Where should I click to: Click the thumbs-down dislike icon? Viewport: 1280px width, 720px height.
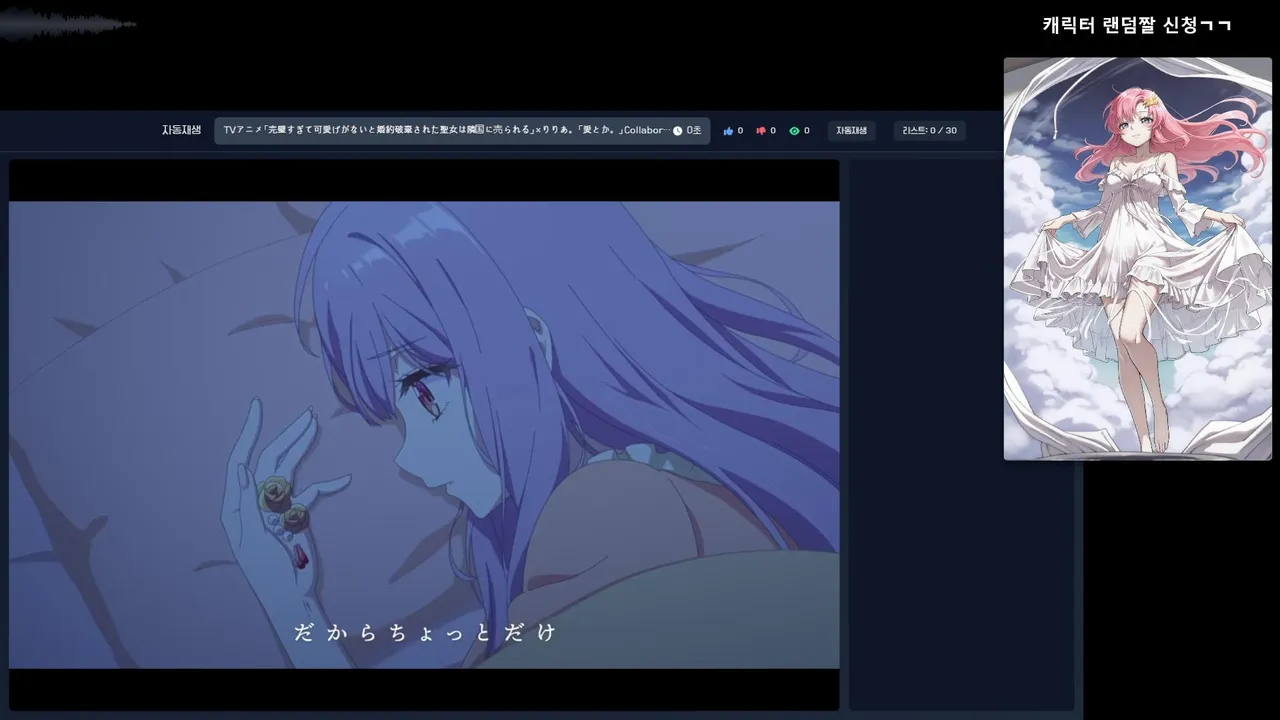[x=761, y=131]
